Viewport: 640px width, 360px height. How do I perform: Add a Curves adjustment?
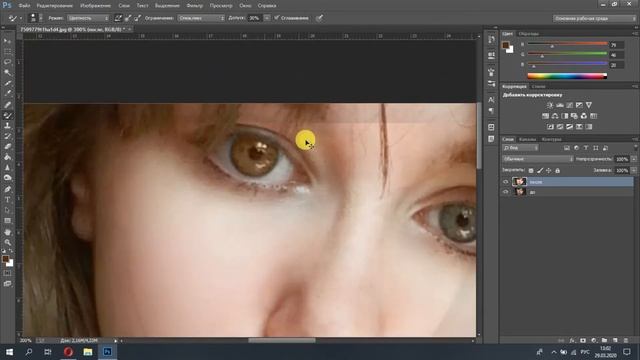[x=569, y=105]
